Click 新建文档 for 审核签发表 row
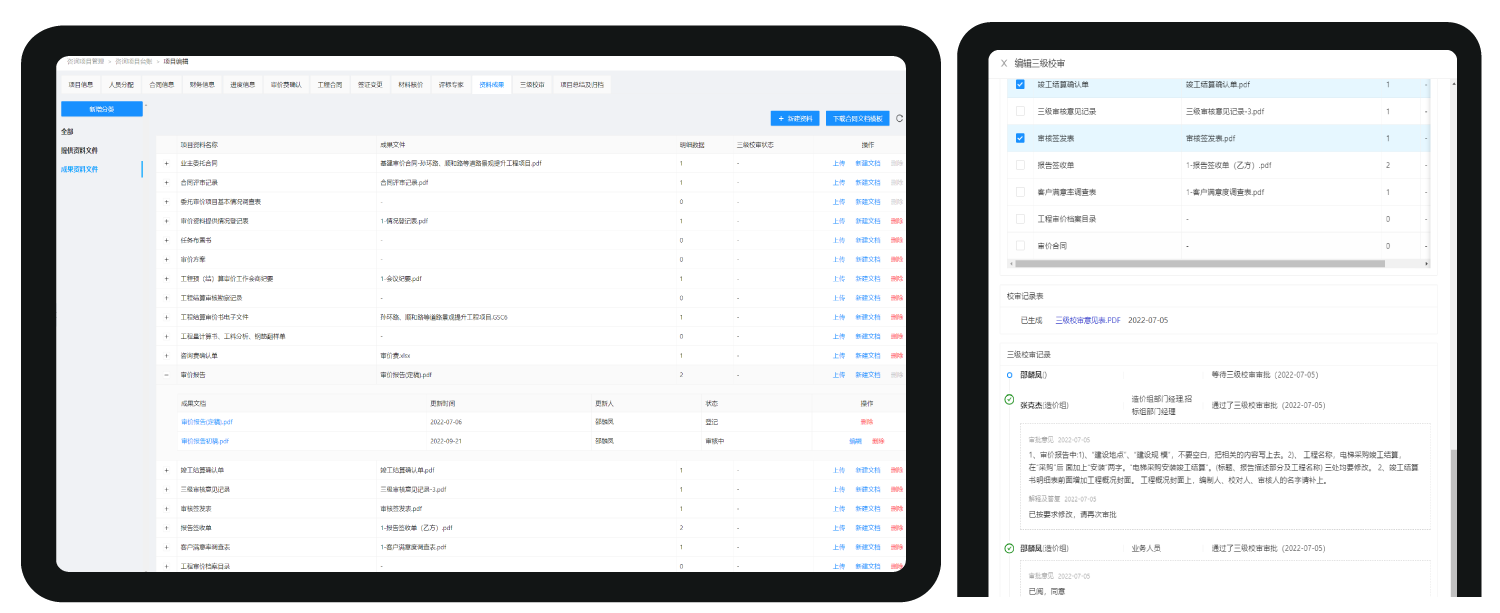The height and width of the screenshot is (613, 1500). (868, 508)
